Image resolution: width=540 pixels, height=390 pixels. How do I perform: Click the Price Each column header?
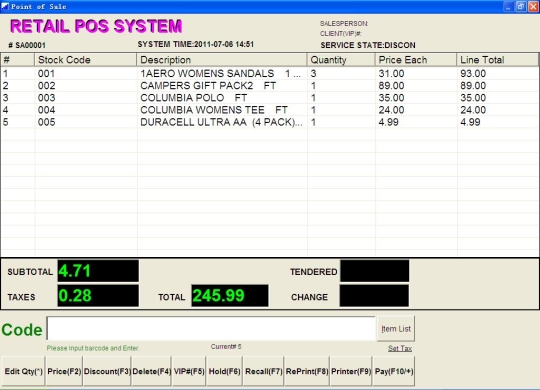[x=416, y=60]
